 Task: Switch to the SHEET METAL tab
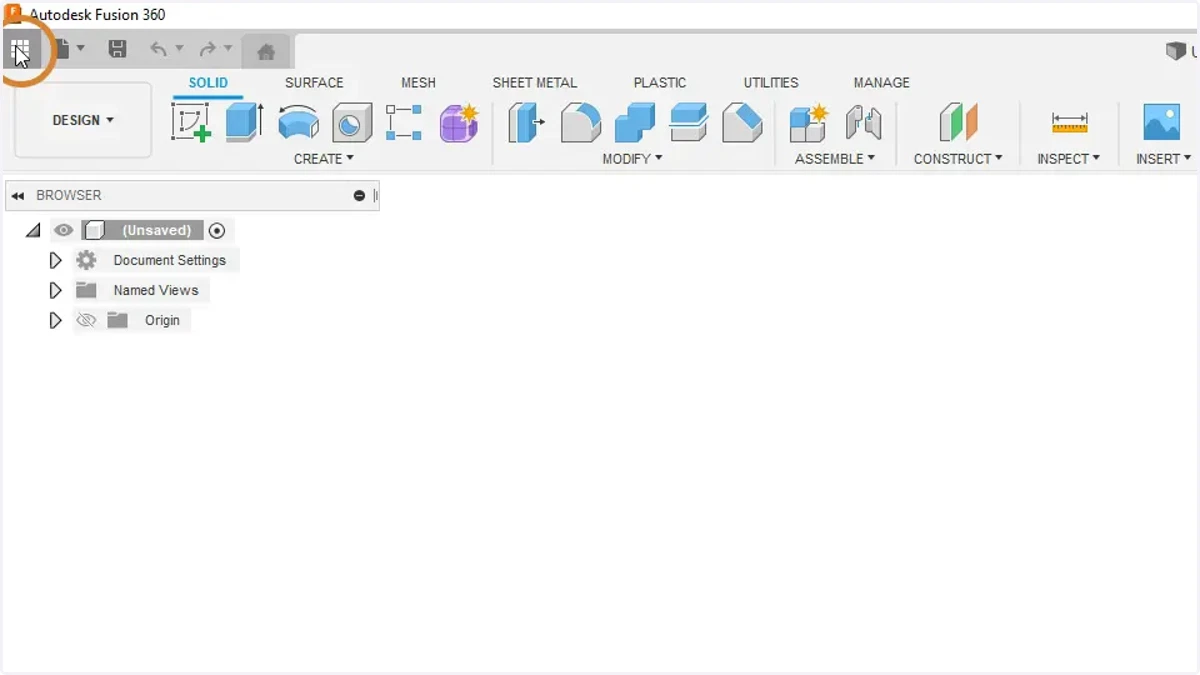pyautogui.click(x=535, y=83)
